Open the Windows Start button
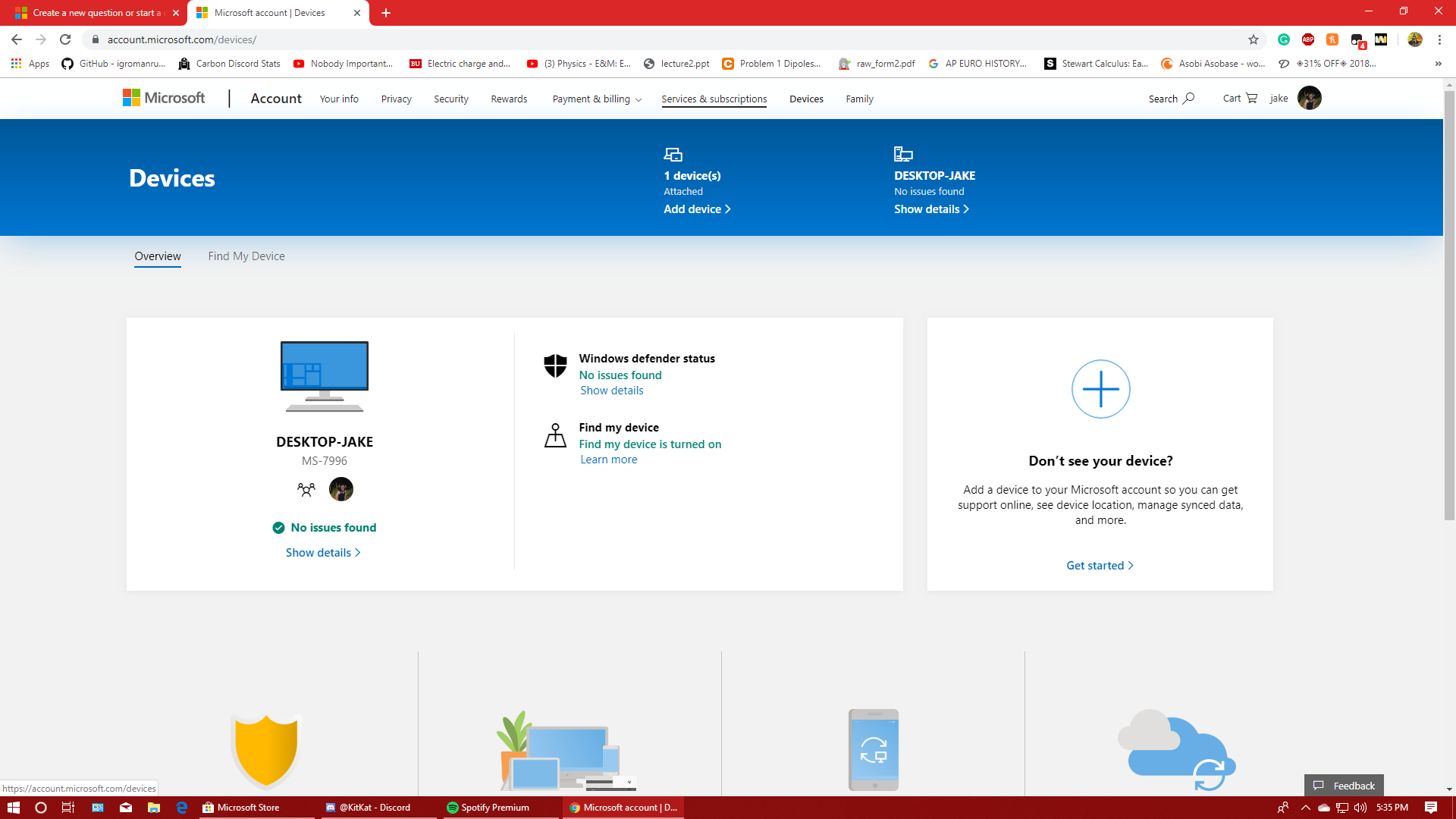Image resolution: width=1456 pixels, height=819 pixels. pyautogui.click(x=14, y=808)
